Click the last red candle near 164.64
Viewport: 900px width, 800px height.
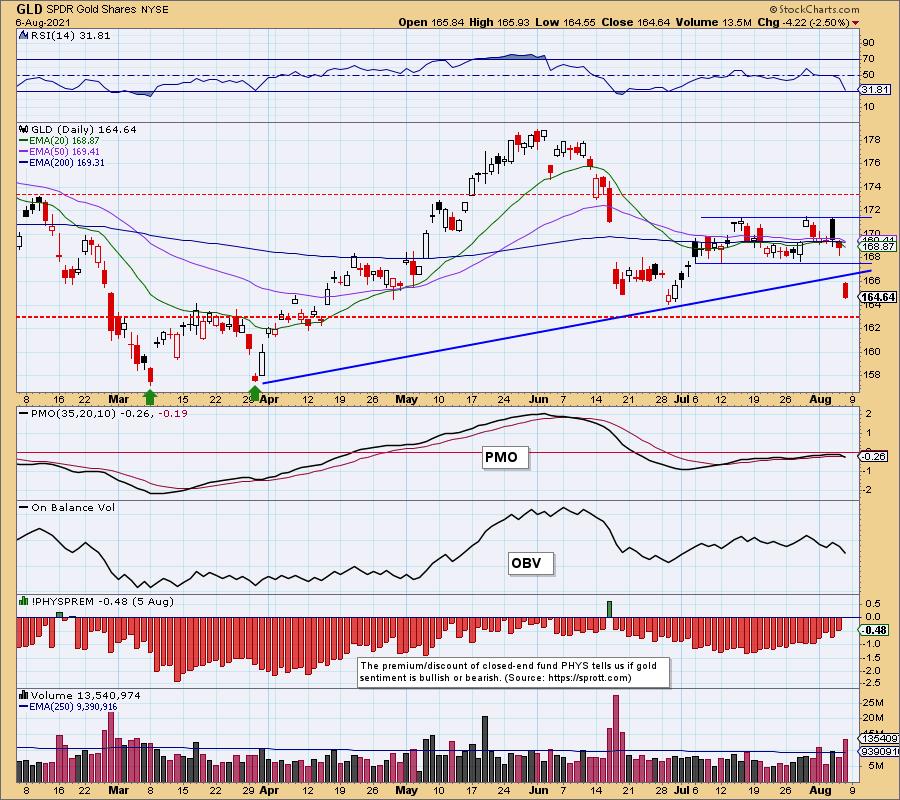coord(845,290)
